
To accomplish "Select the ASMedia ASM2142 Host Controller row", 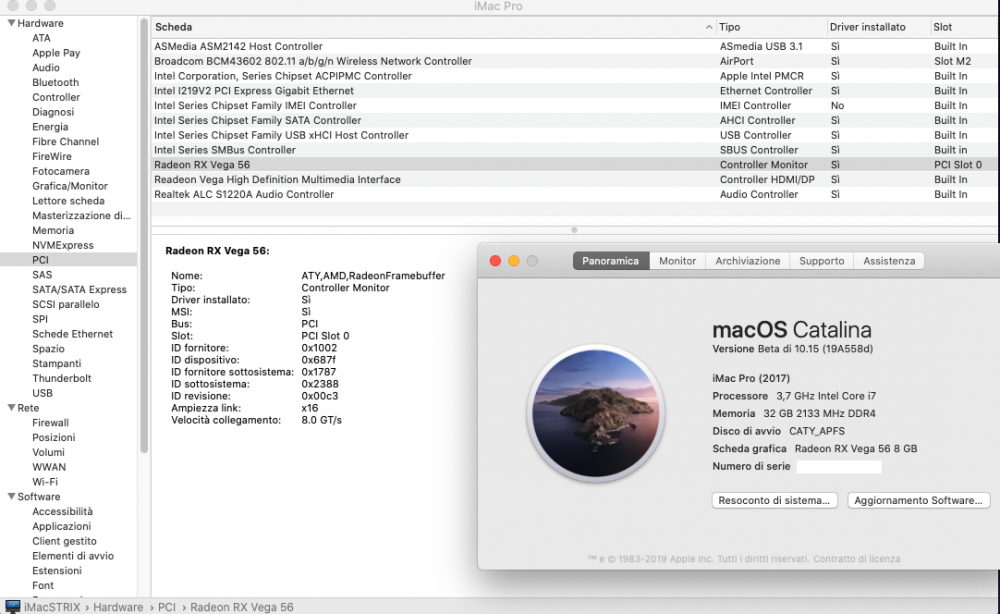I will click(574, 47).
